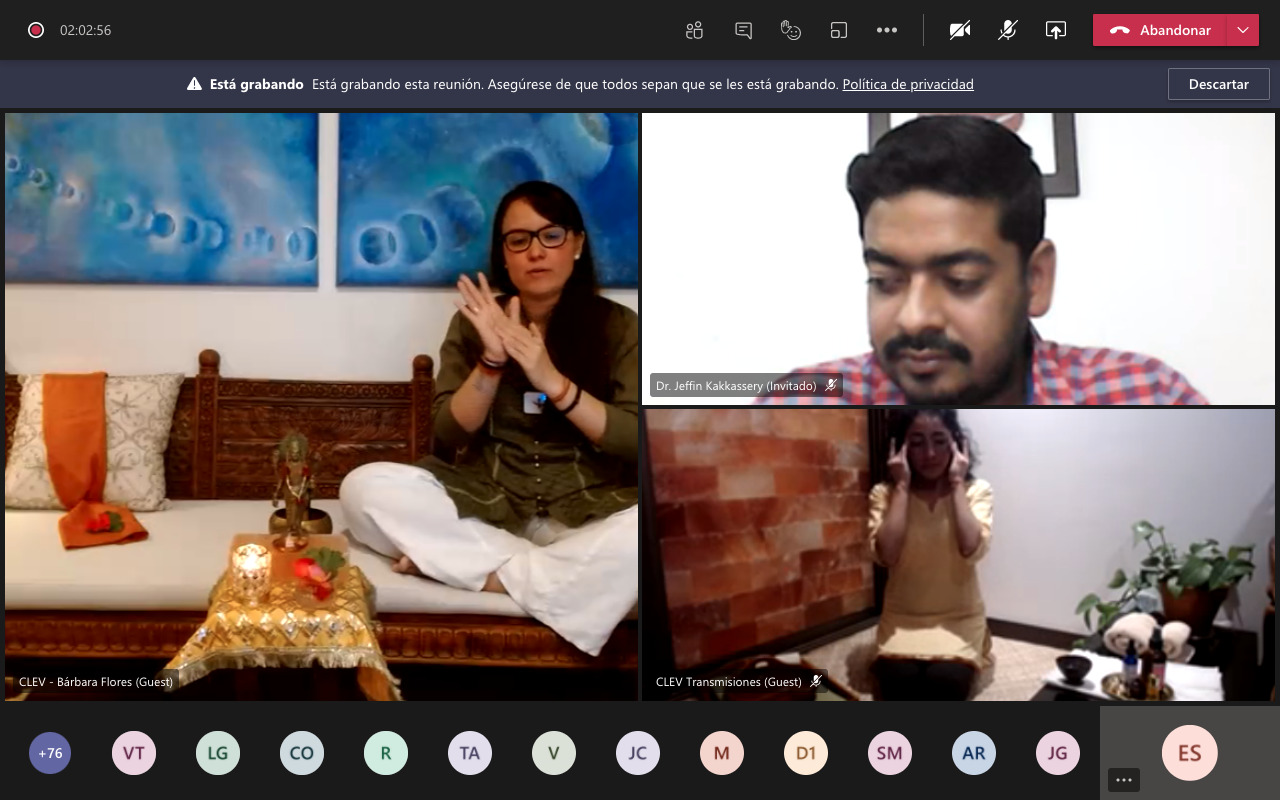Toggle the camera on
This screenshot has width=1280, height=800.
coord(960,30)
